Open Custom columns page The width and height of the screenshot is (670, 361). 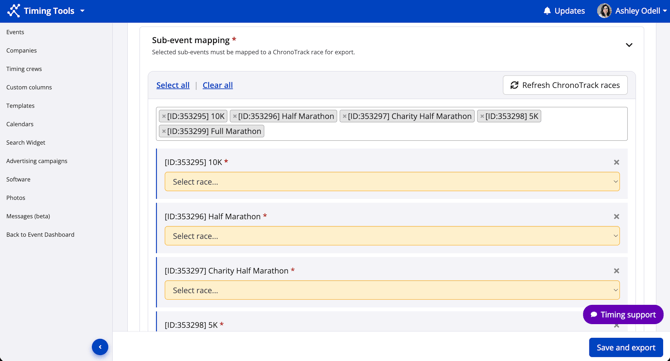pyautogui.click(x=29, y=87)
